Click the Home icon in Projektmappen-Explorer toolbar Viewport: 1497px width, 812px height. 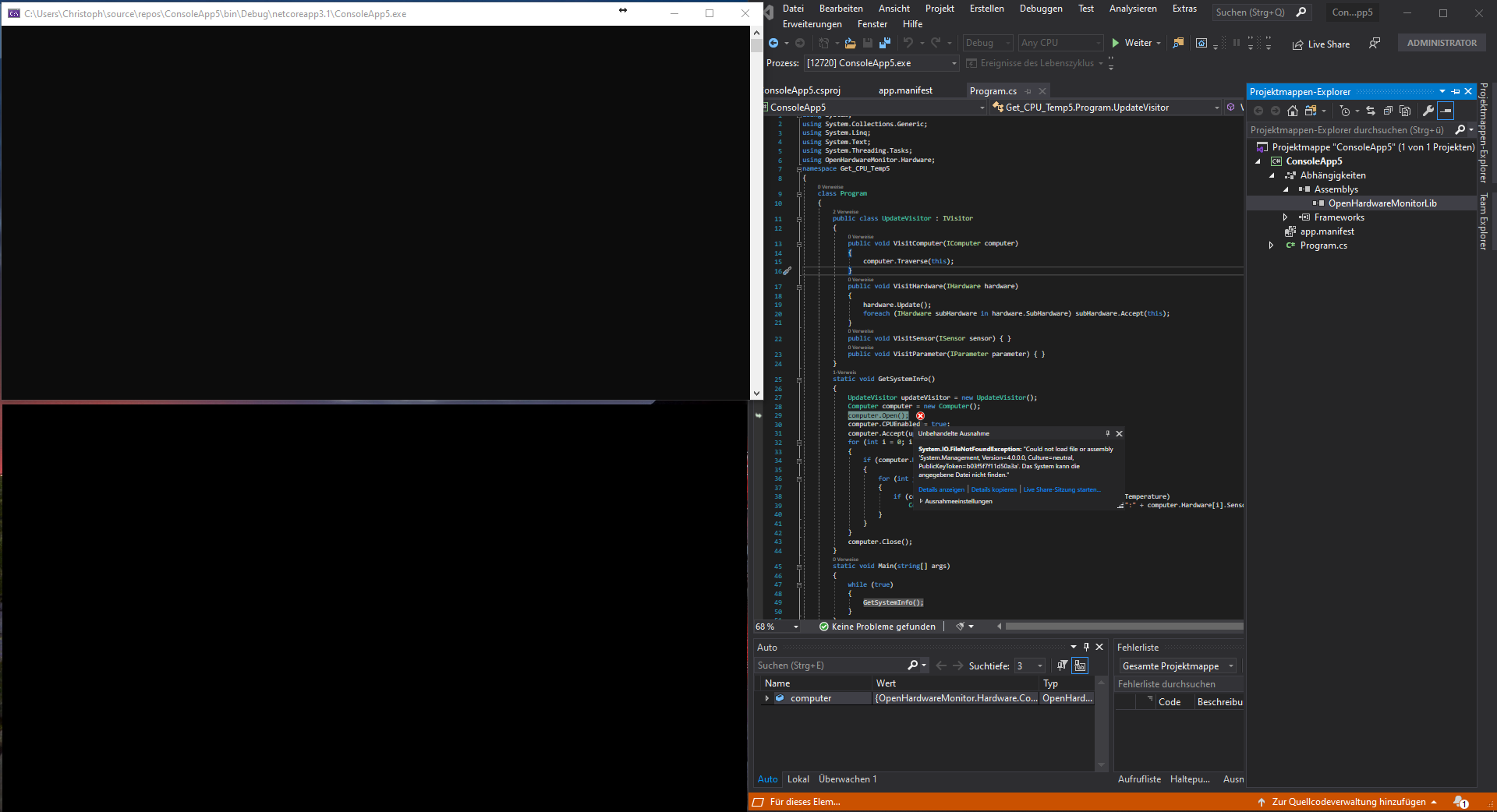tap(1293, 111)
